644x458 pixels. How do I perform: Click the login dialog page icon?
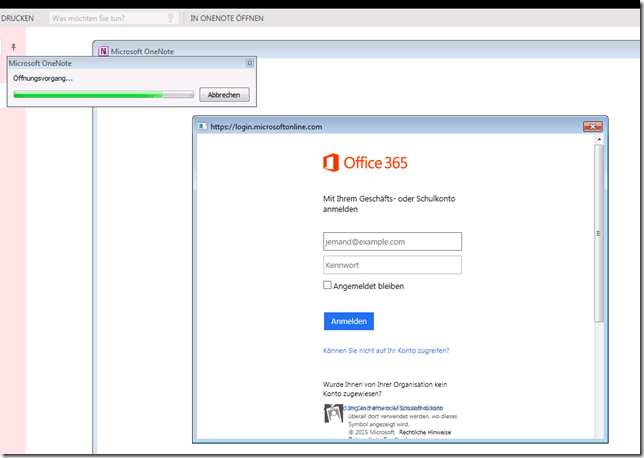[x=202, y=127]
